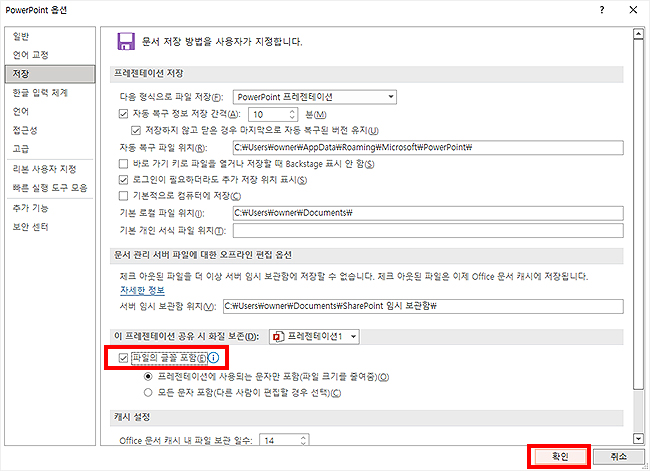This screenshot has height=471, width=650.
Task: Click the 기본 로컬 파일 위치 field
Action: click(x=428, y=213)
